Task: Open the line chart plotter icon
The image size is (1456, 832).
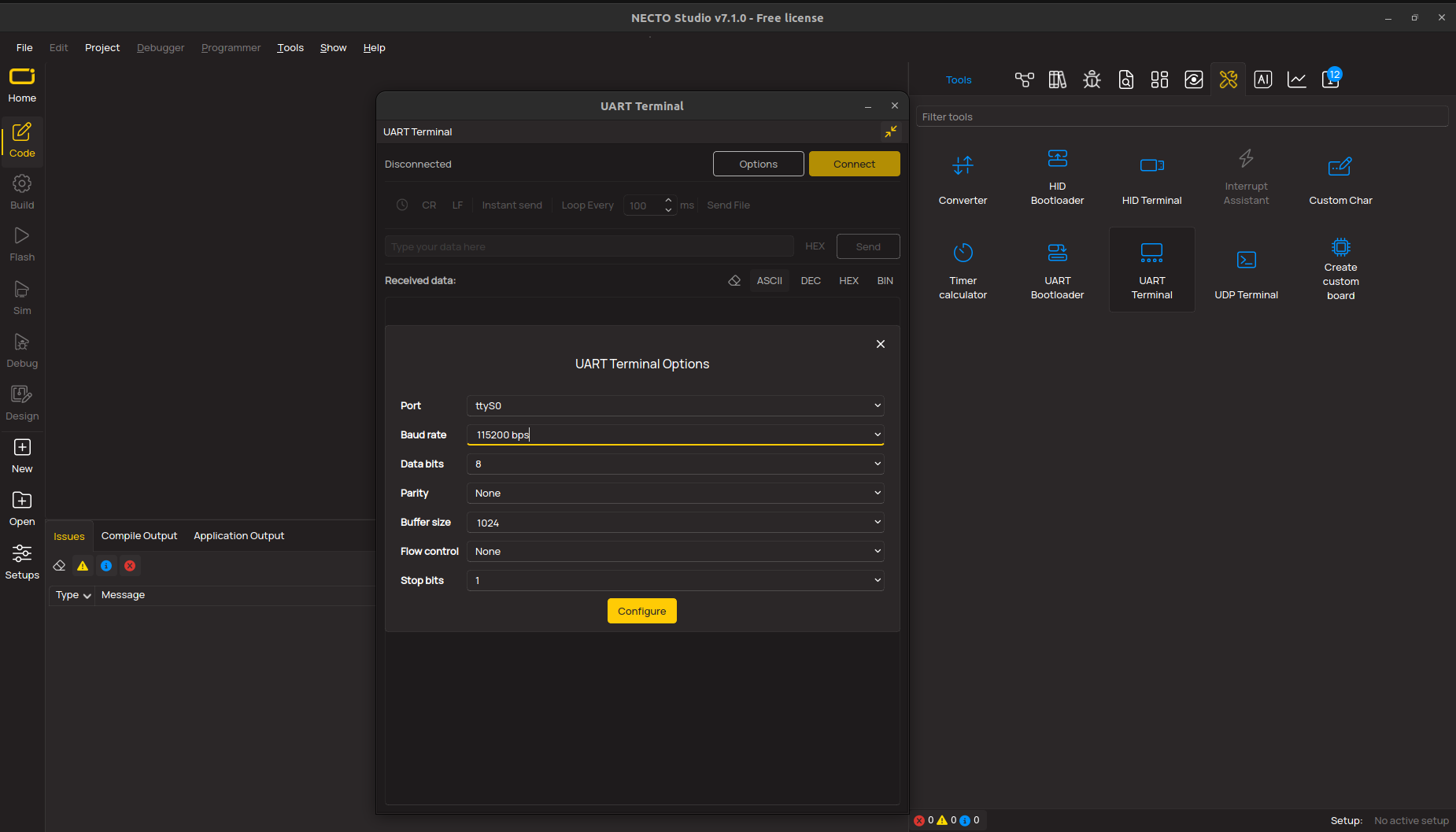Action: tap(1297, 80)
